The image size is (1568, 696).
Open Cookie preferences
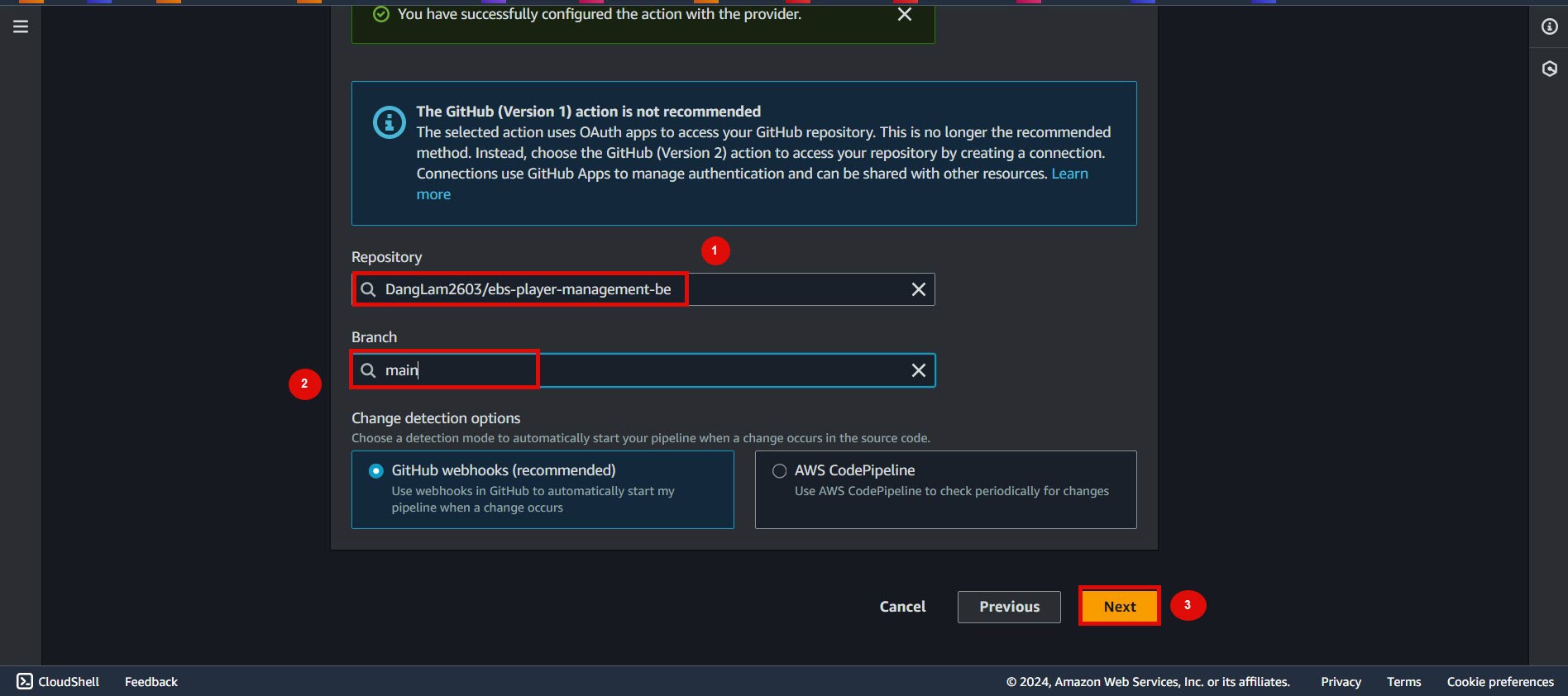tap(1500, 681)
